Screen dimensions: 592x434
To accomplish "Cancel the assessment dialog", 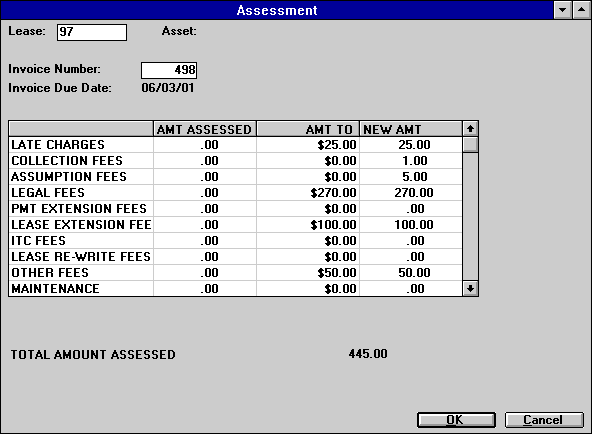I will [544, 420].
